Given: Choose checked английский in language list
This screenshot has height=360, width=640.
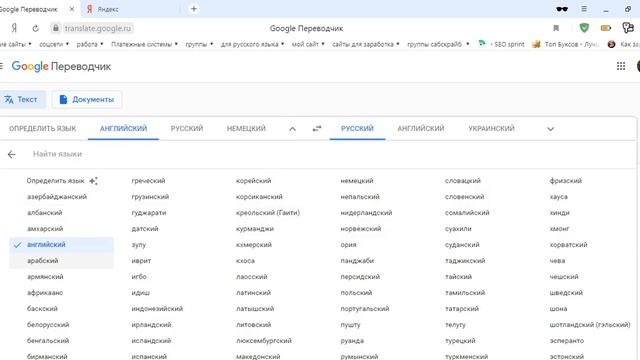Looking at the screenshot, I should coord(61,244).
